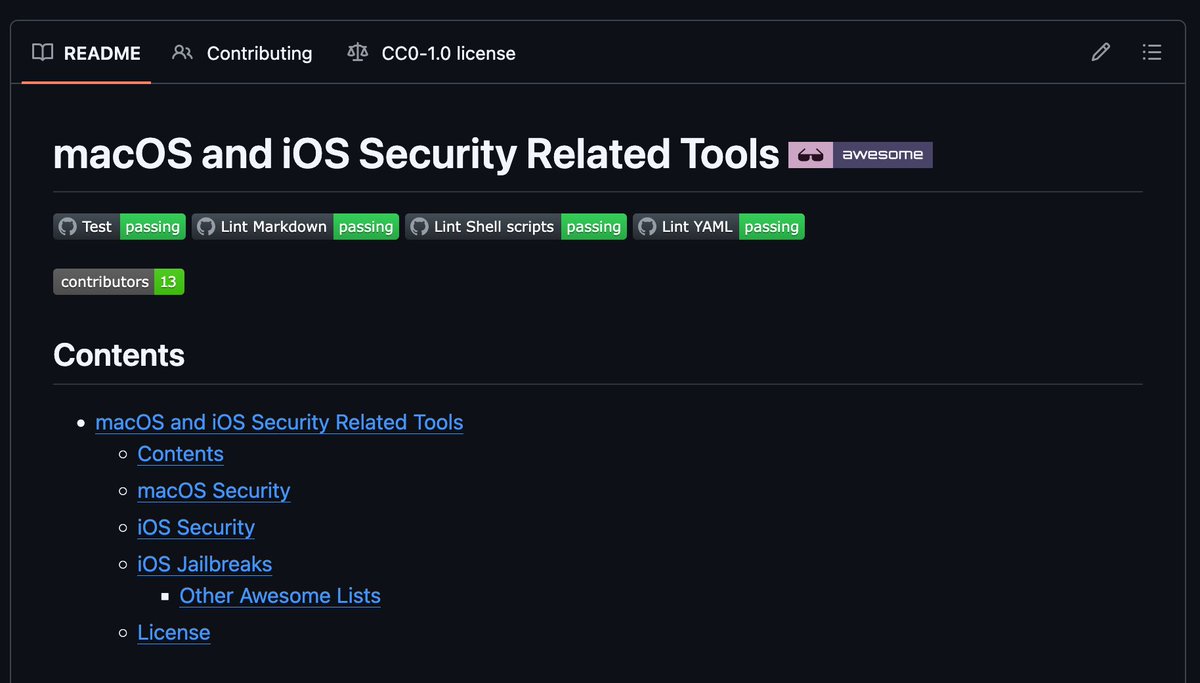Open the Test passing workflow badge
This screenshot has height=683, width=1200.
click(x=119, y=227)
